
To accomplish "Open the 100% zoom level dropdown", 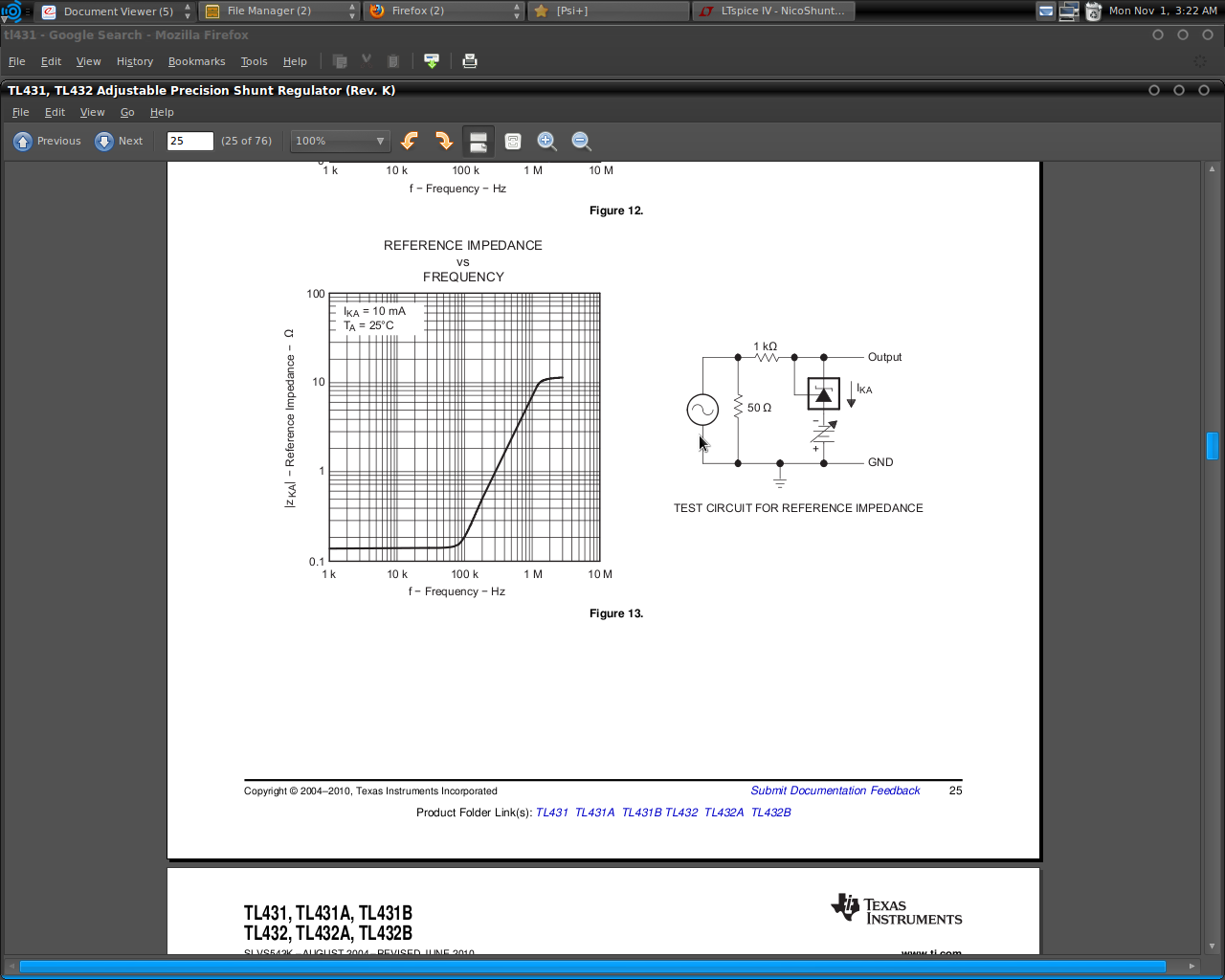I will point(340,141).
